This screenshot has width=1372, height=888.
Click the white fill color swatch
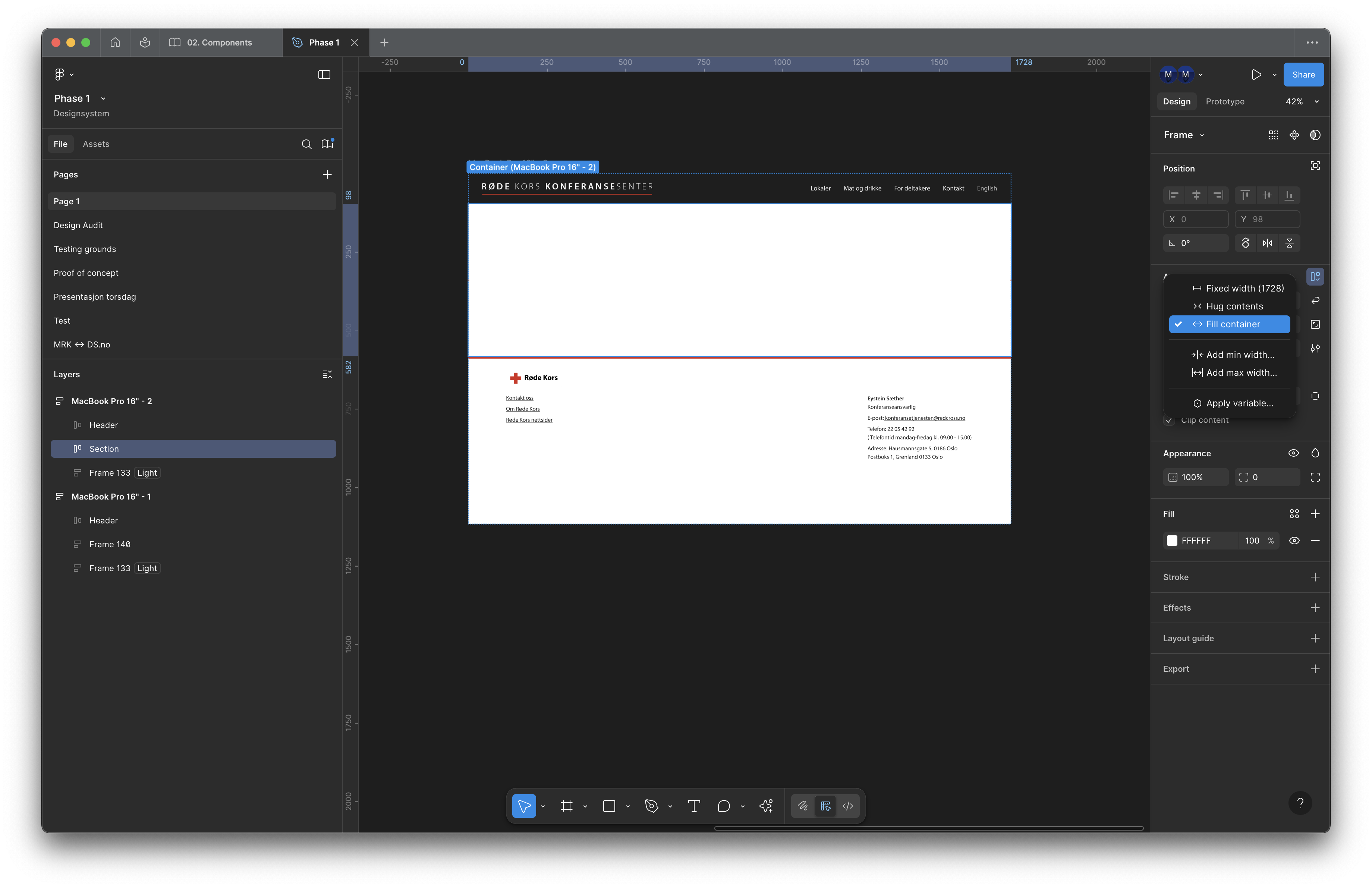click(x=1172, y=541)
